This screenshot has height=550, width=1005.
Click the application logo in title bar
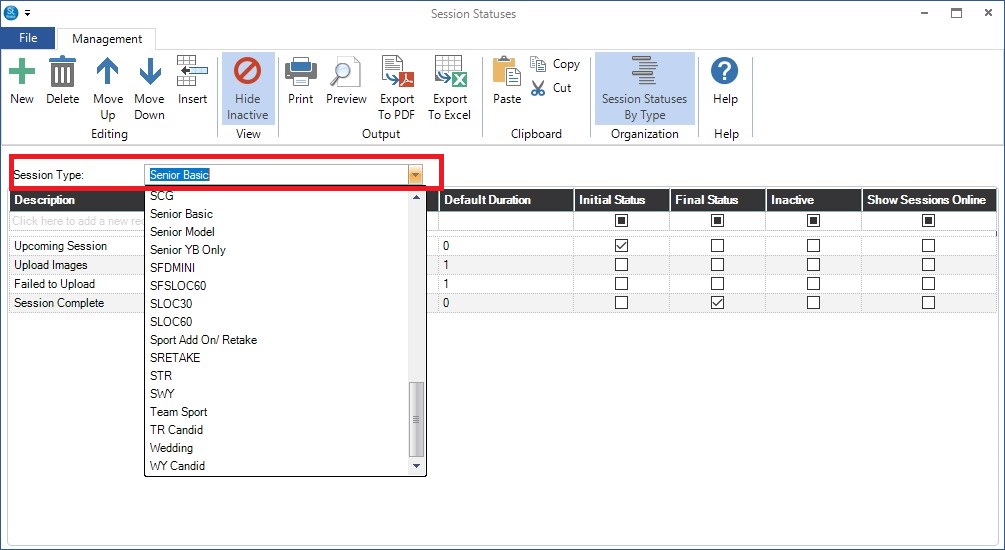tap(12, 13)
